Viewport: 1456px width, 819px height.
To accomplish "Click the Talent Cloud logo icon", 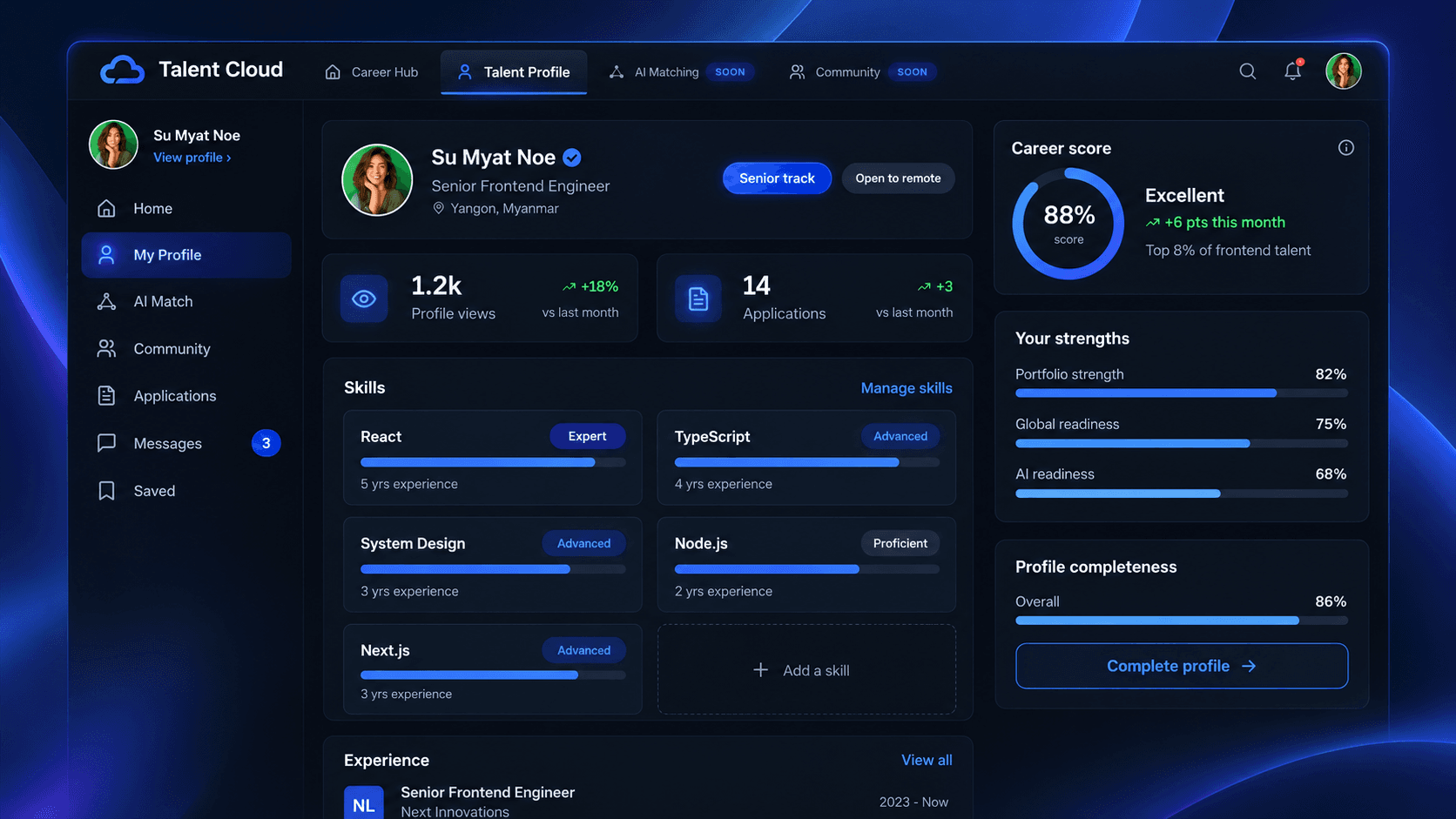I will (122, 70).
